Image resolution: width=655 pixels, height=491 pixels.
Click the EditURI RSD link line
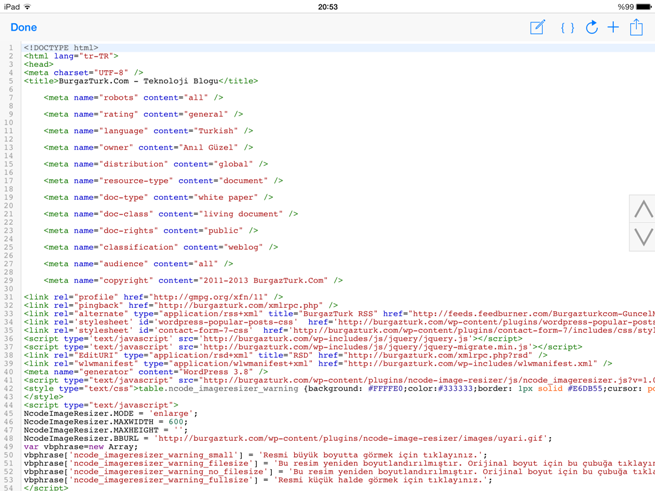point(286,355)
